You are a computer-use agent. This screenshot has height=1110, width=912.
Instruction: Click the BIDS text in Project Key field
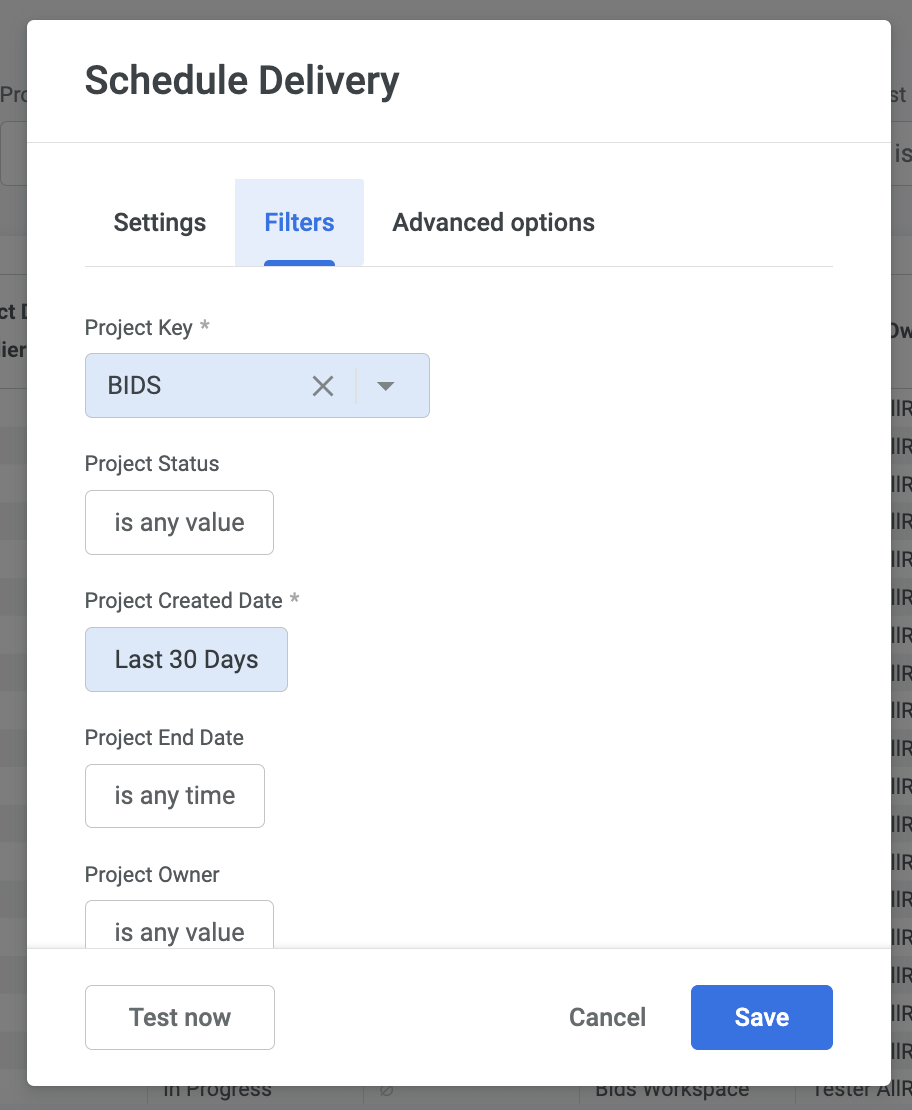pos(135,386)
